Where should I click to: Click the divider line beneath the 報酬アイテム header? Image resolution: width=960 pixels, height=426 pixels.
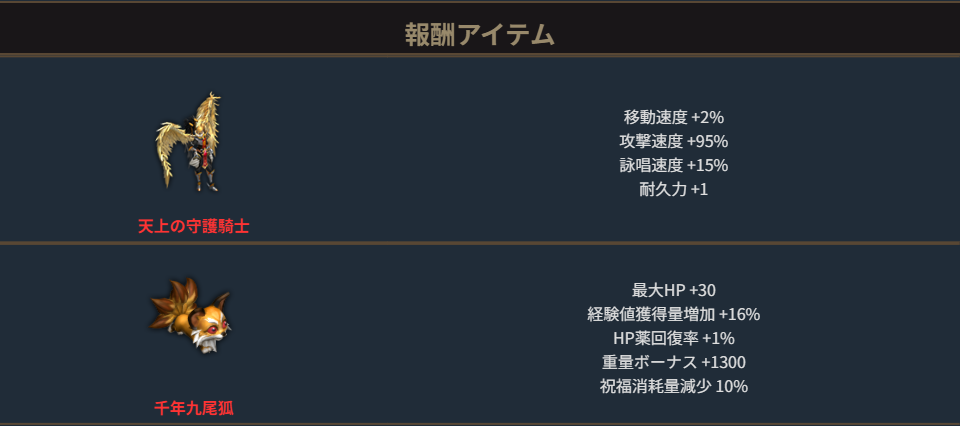tap(480, 55)
